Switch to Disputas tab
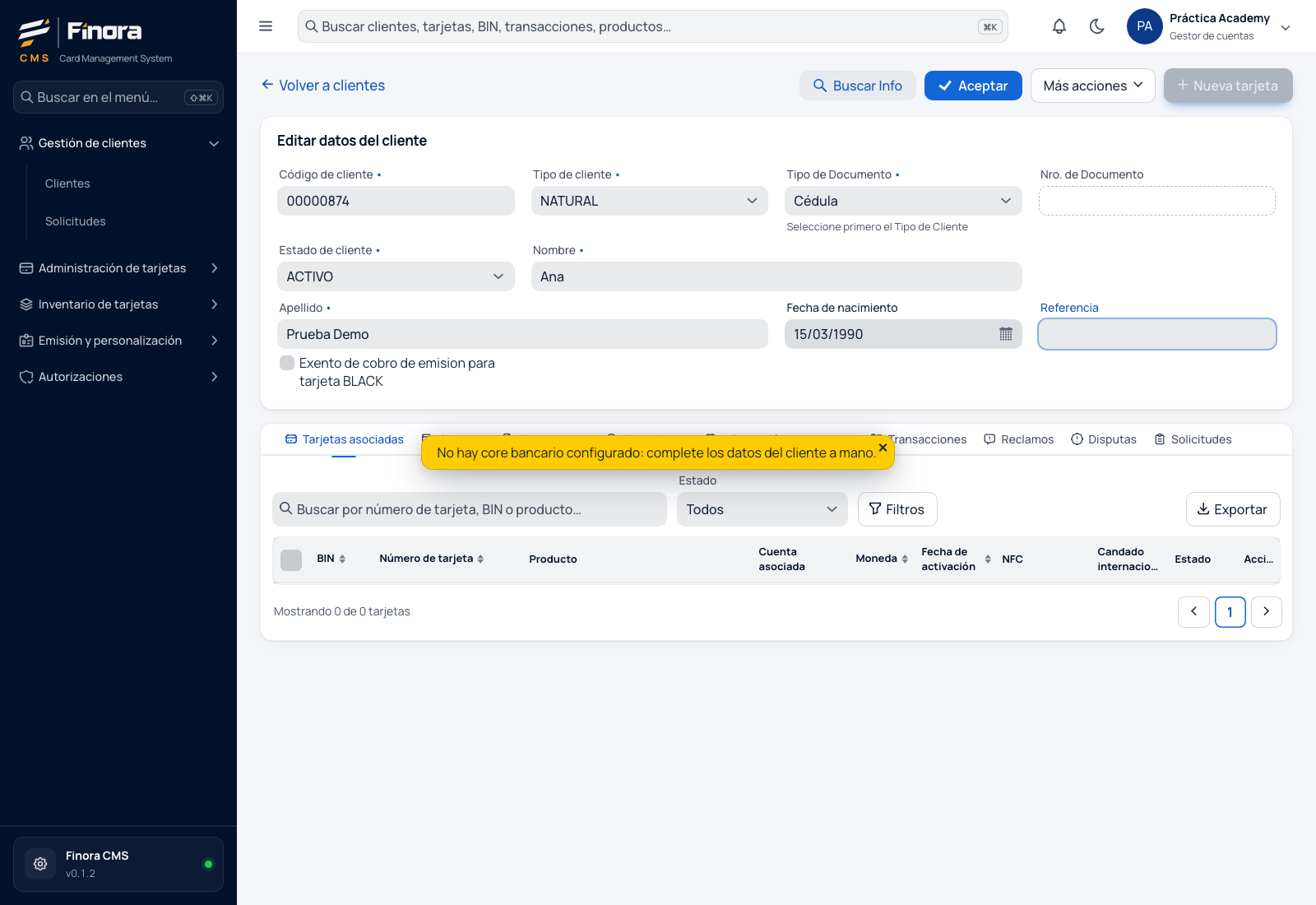1316x905 pixels. coord(1104,439)
